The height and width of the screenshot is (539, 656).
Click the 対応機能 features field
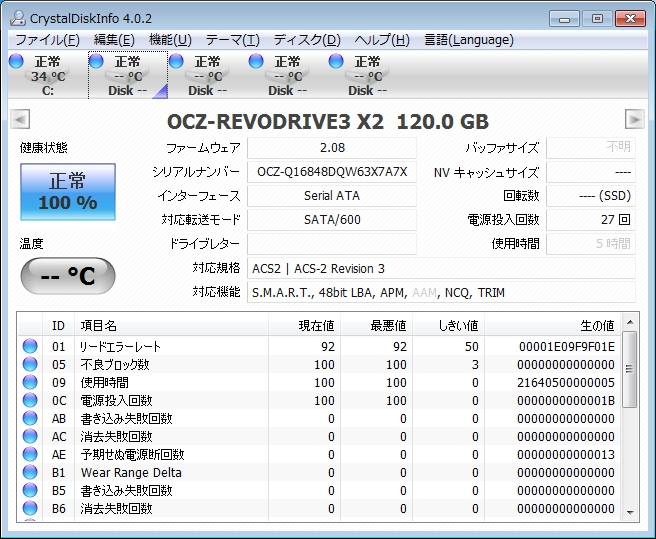(441, 292)
